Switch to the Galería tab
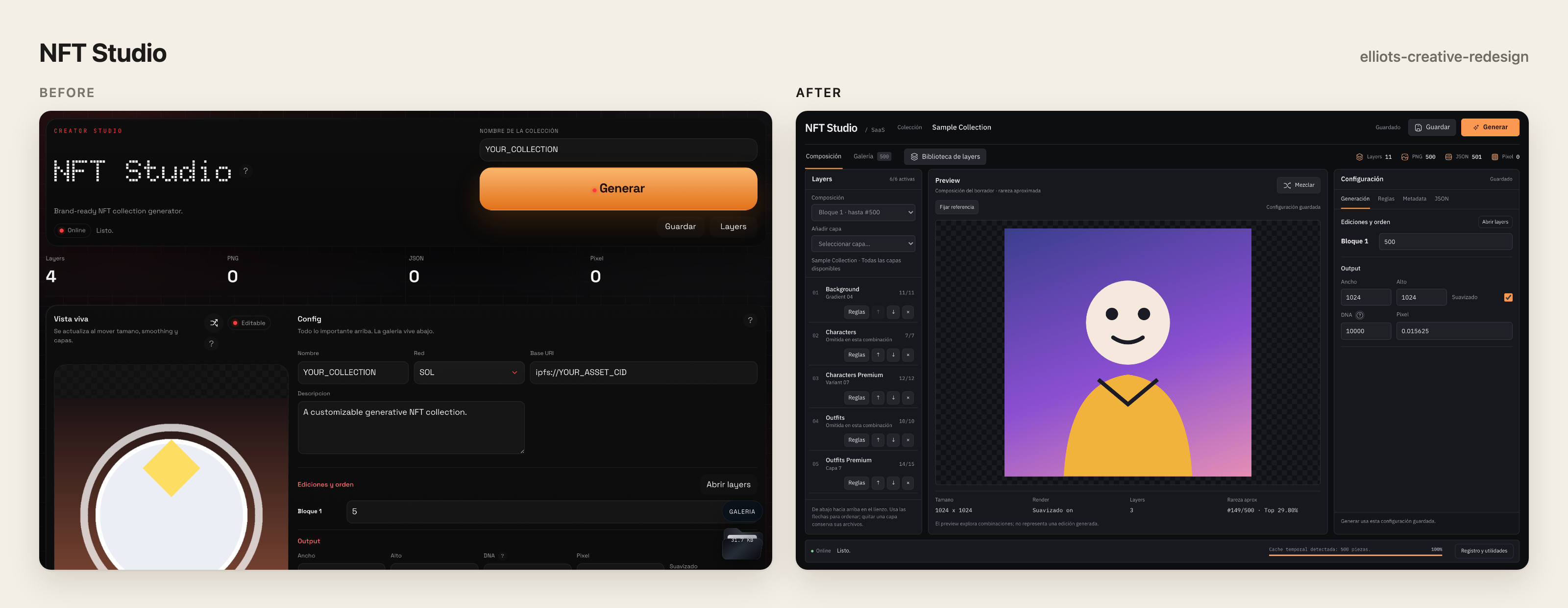Image resolution: width=1568 pixels, height=608 pixels. pyautogui.click(x=872, y=156)
